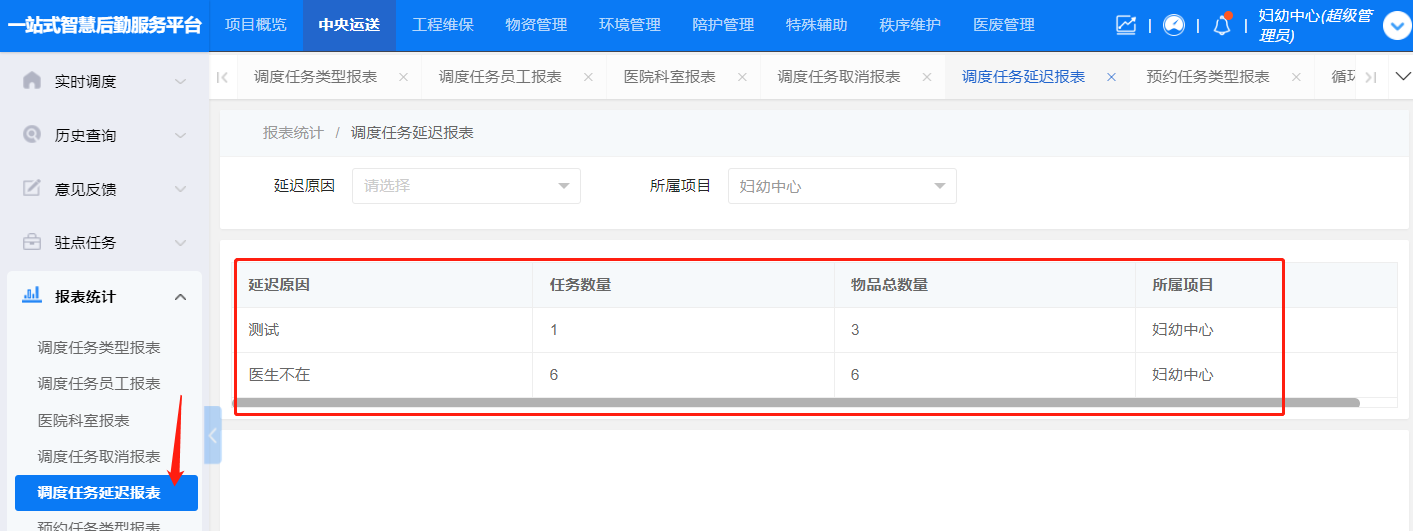The height and width of the screenshot is (531, 1413).
Task: Open 工程维保 in top navigation
Action: pyautogui.click(x=442, y=25)
